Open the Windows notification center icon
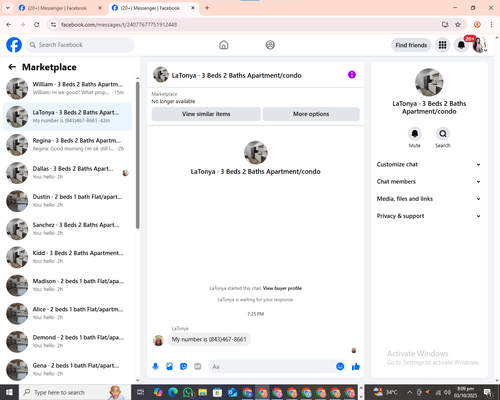Image resolution: width=500 pixels, height=400 pixels. [x=488, y=392]
